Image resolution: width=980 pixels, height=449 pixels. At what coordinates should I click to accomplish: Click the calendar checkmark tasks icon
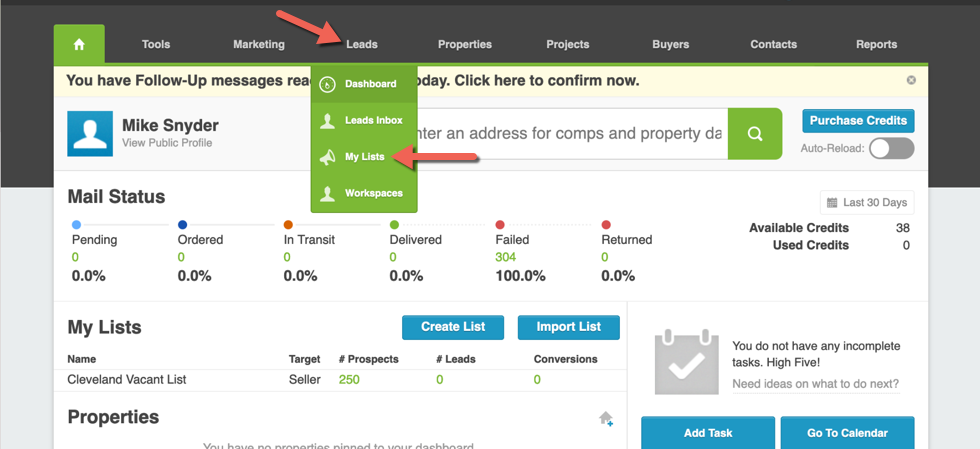coord(686,362)
